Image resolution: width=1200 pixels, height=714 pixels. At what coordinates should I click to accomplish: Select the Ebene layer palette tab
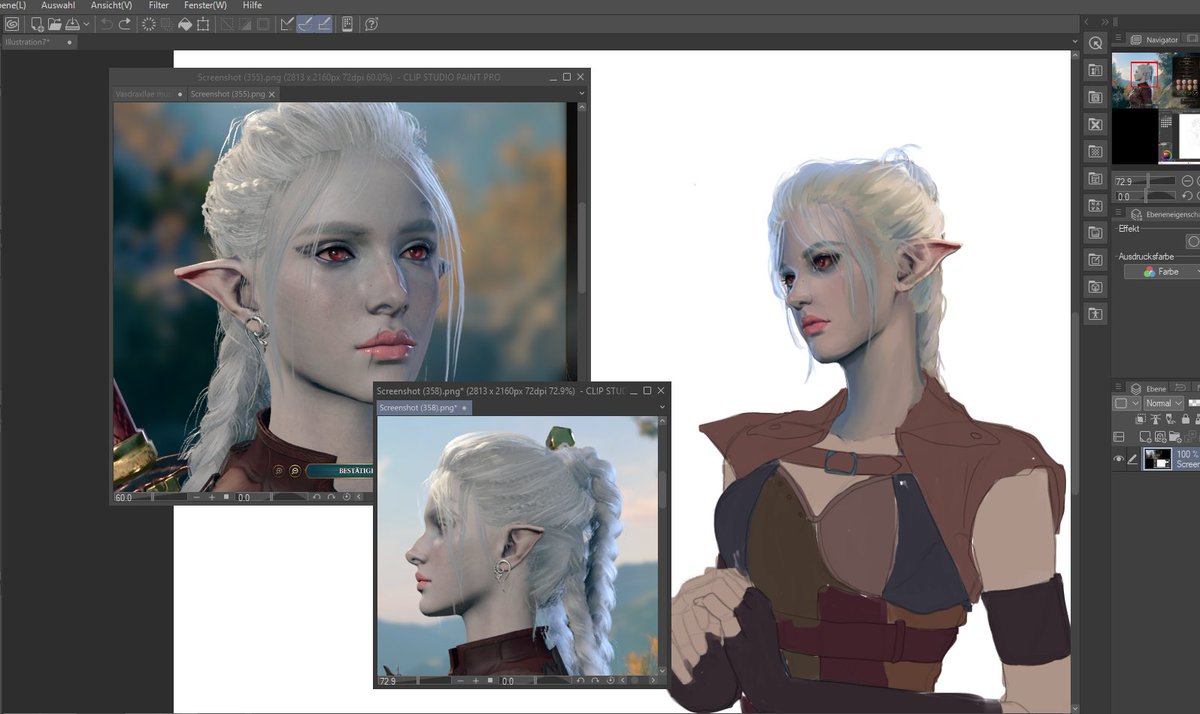click(1147, 388)
